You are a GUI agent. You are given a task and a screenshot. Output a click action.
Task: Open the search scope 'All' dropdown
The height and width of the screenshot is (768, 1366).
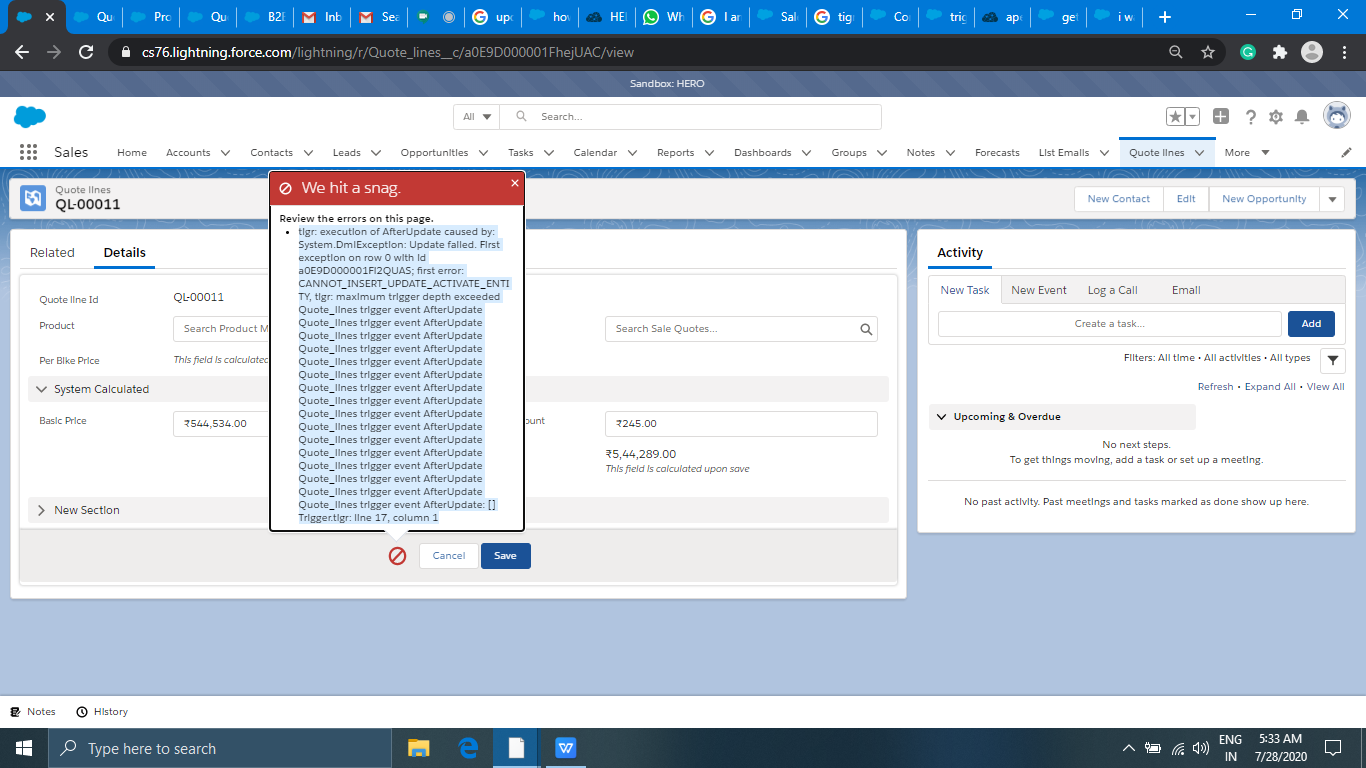pos(477,117)
